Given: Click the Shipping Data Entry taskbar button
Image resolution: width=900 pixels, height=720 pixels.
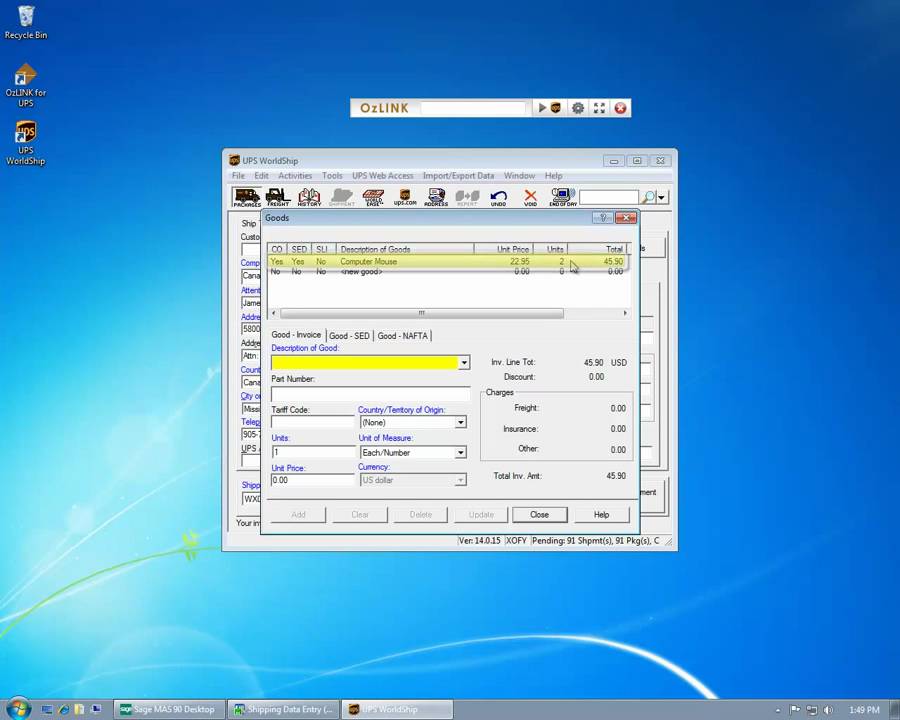Looking at the screenshot, I should (283, 710).
